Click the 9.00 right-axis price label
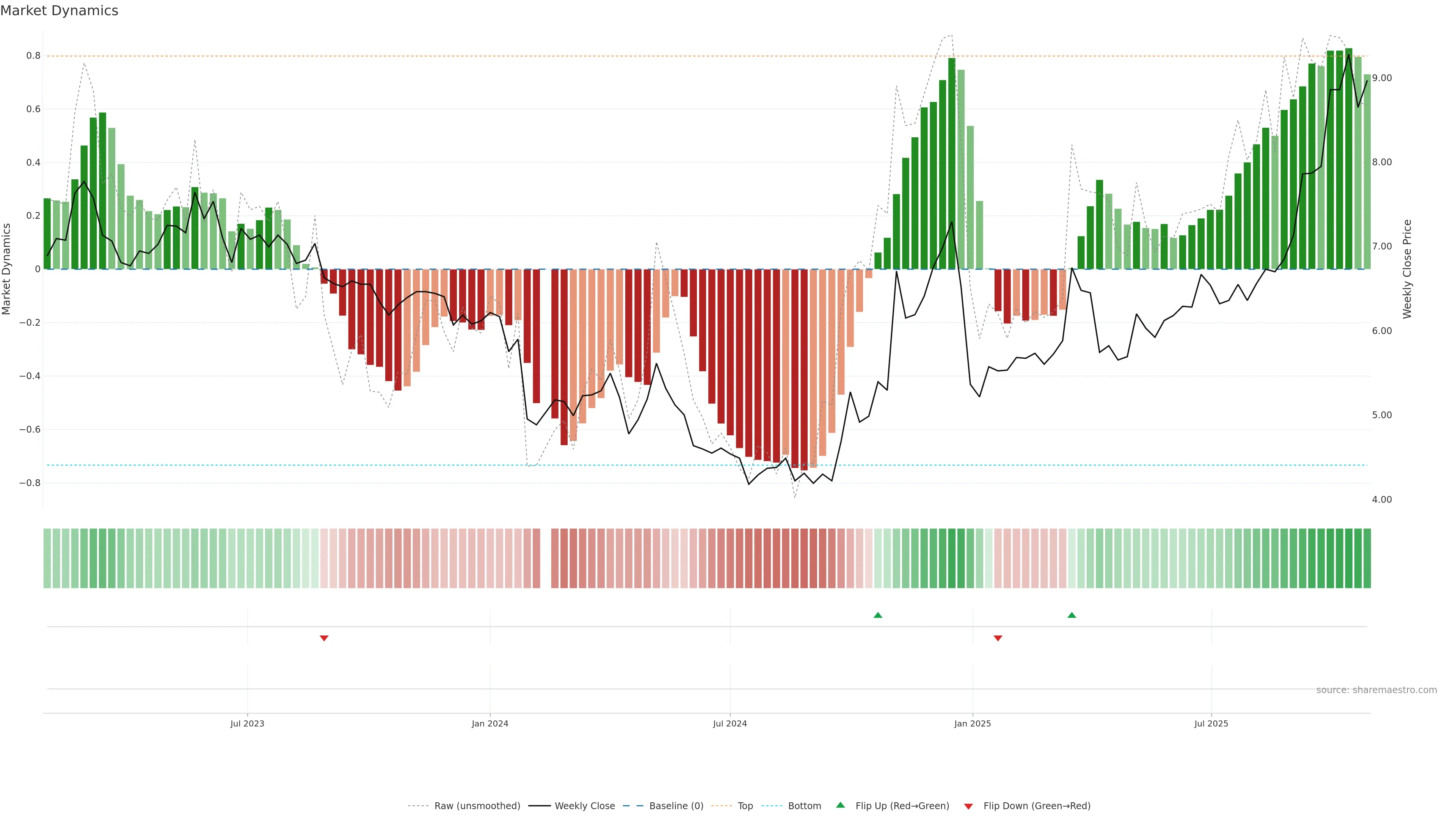The height and width of the screenshot is (819, 1456). (x=1382, y=78)
